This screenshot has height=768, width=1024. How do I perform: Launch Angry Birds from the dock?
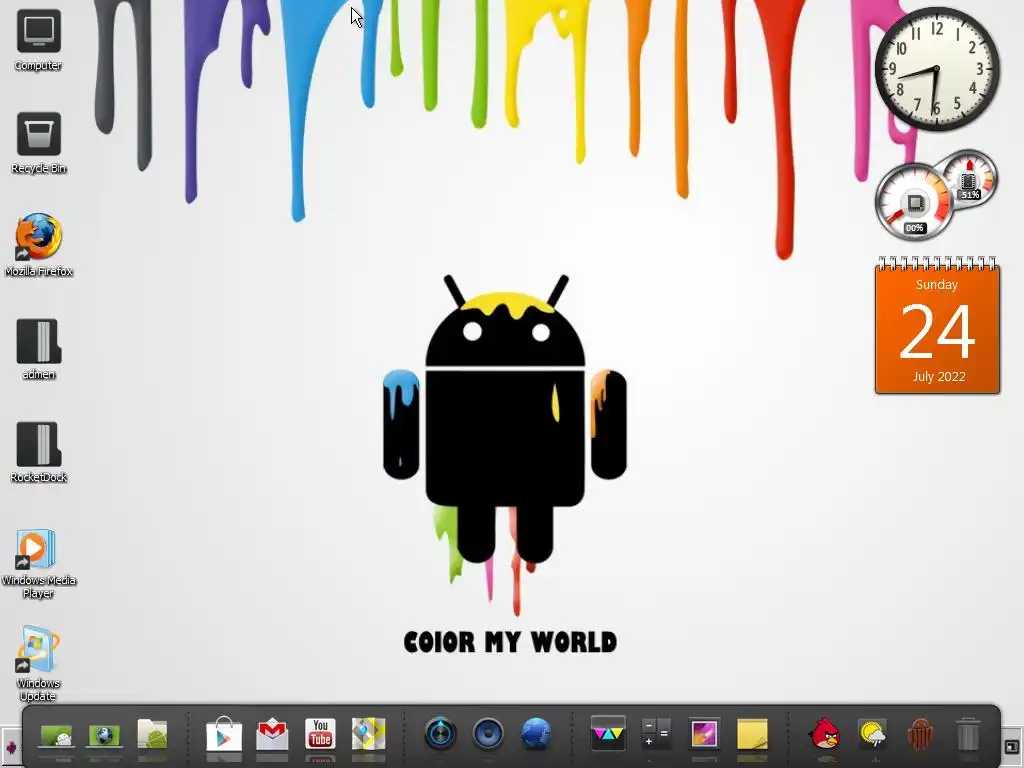824,733
